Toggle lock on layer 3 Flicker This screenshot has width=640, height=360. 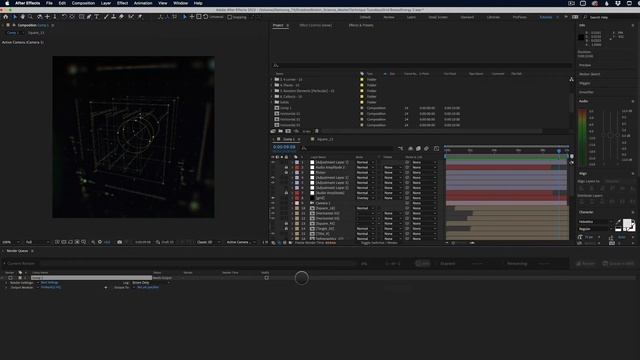[x=286, y=173]
